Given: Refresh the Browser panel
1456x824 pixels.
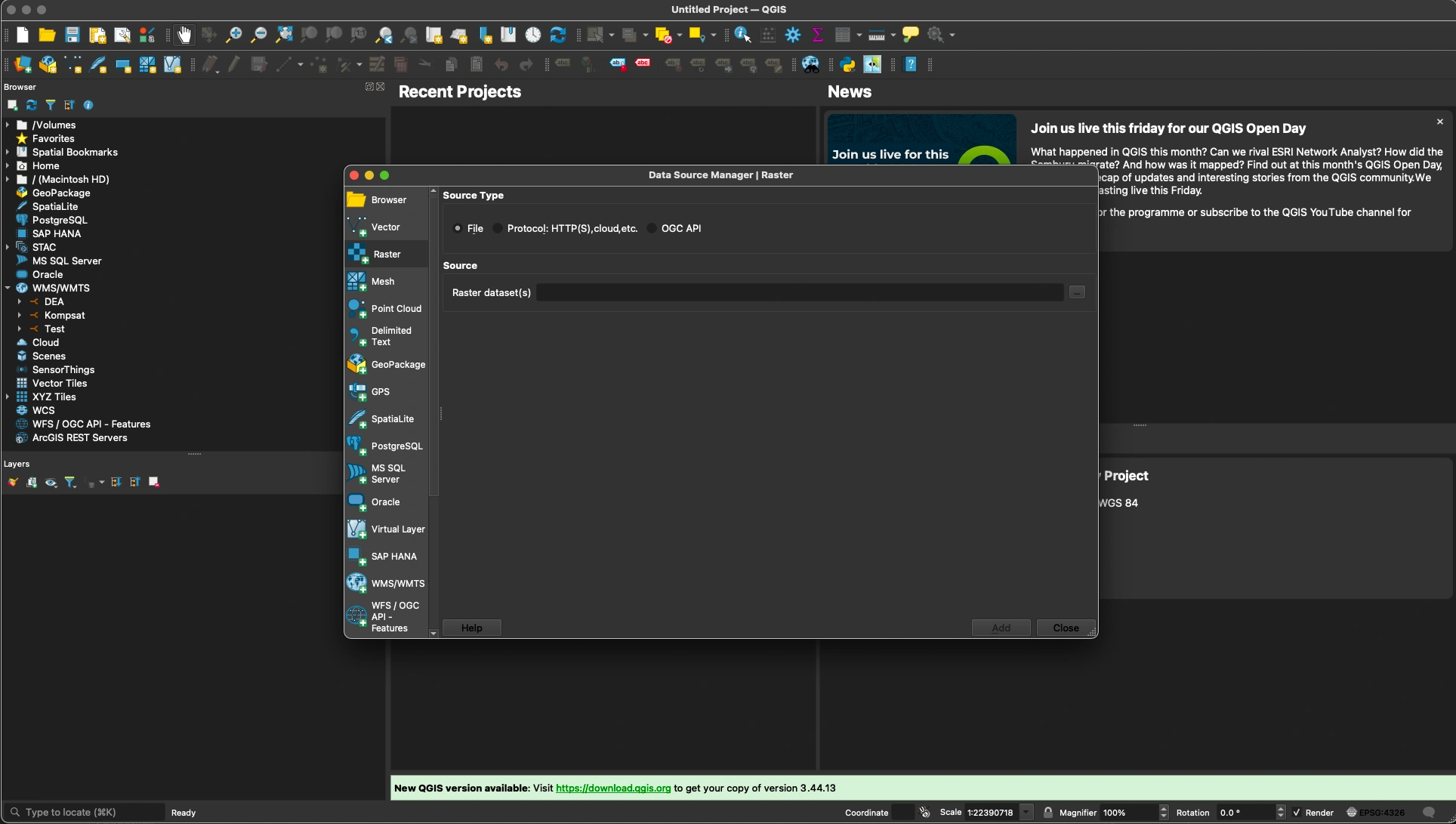Looking at the screenshot, I should tap(32, 105).
